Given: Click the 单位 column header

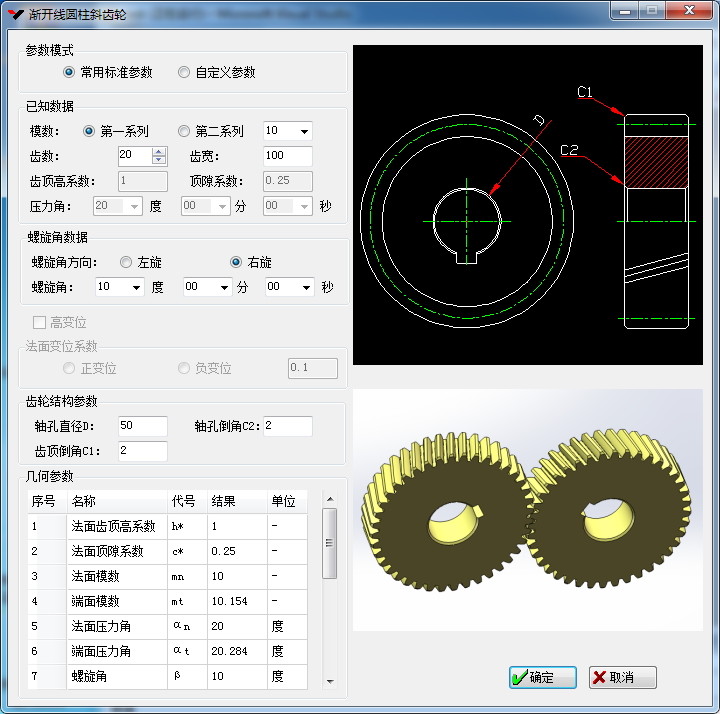Looking at the screenshot, I should click(287, 501).
